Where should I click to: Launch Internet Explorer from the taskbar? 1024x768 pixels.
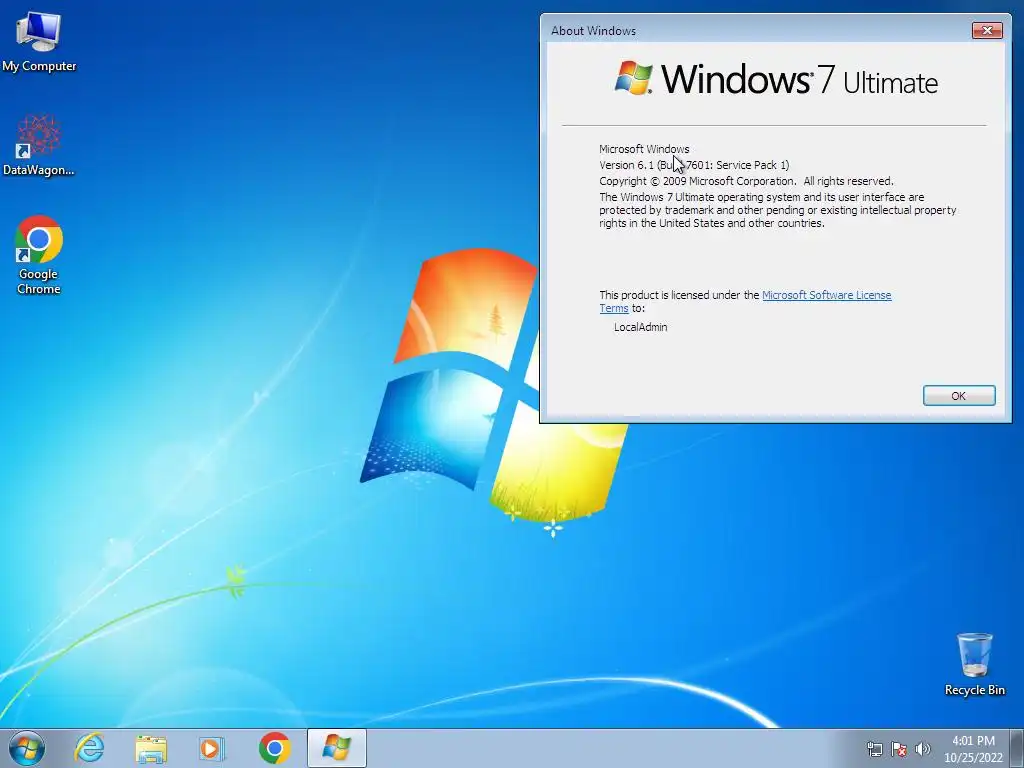coord(89,748)
